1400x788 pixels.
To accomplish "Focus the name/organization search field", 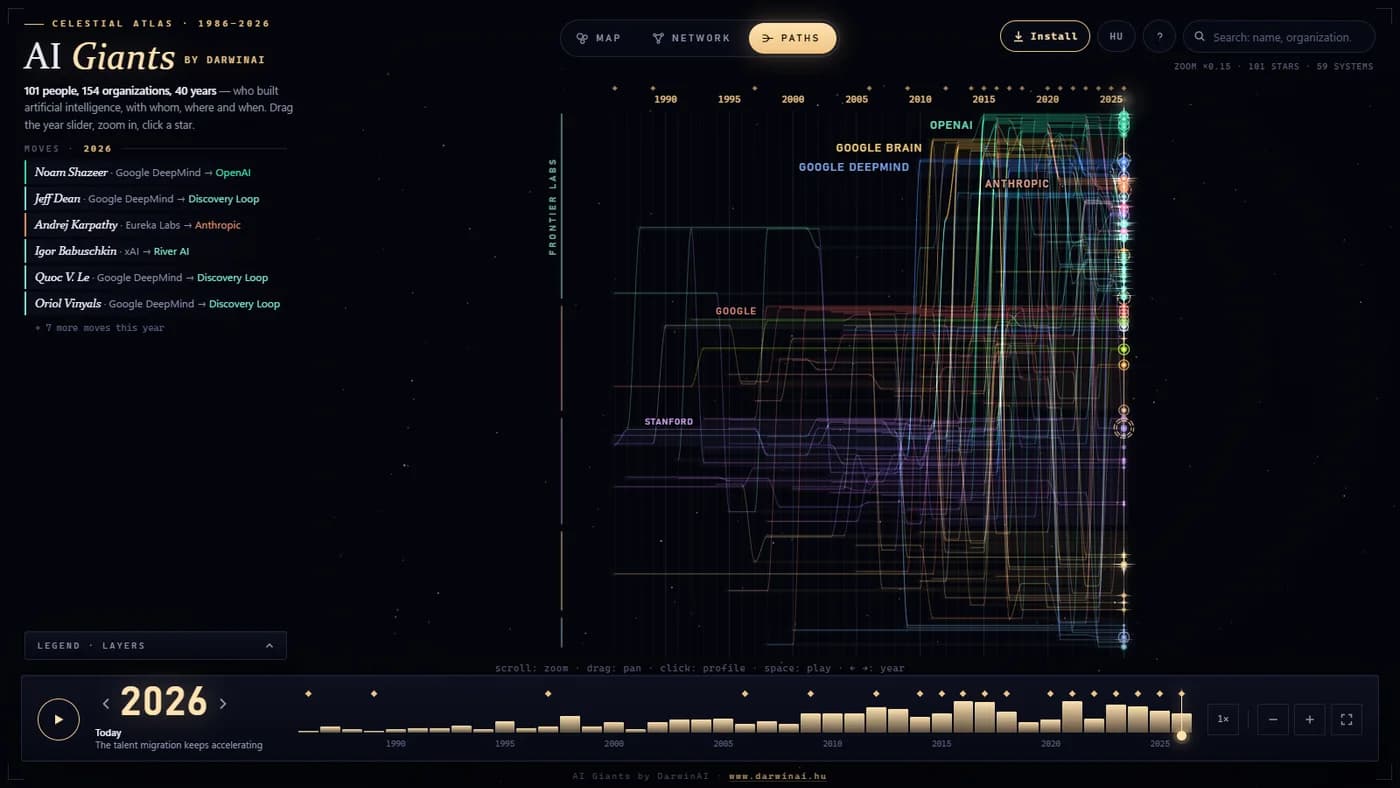I will [1279, 37].
